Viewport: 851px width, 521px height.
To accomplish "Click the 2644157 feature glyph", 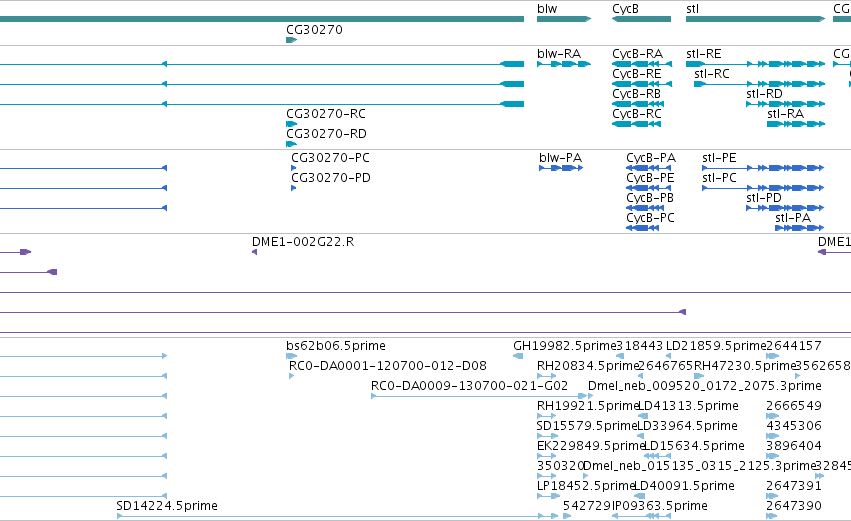I will (772, 356).
